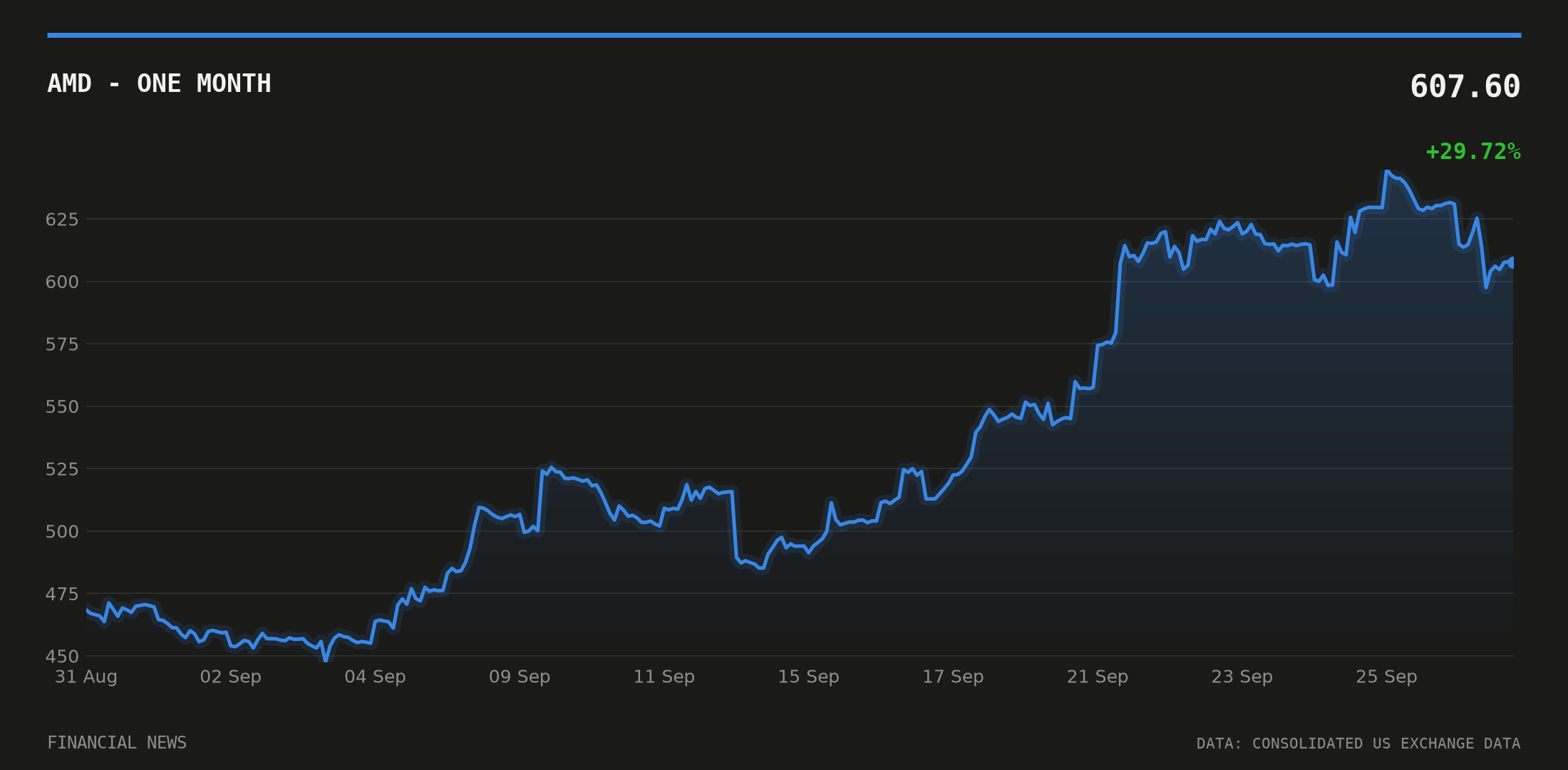Click the +29.72% change value
This screenshot has width=1568, height=770.
[x=1472, y=151]
